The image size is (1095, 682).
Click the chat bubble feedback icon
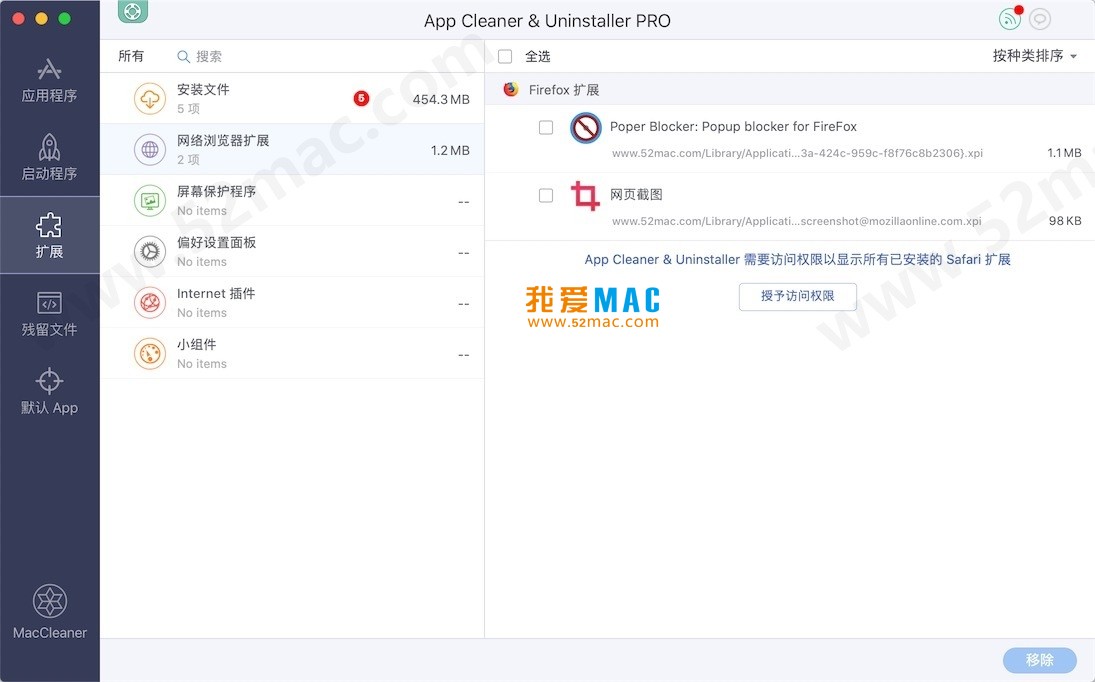tap(1040, 19)
